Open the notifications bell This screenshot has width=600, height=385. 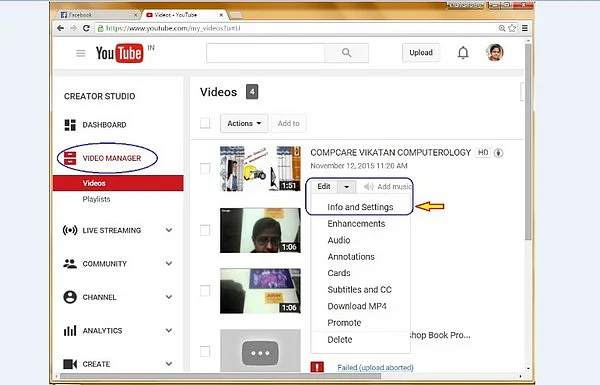point(463,53)
